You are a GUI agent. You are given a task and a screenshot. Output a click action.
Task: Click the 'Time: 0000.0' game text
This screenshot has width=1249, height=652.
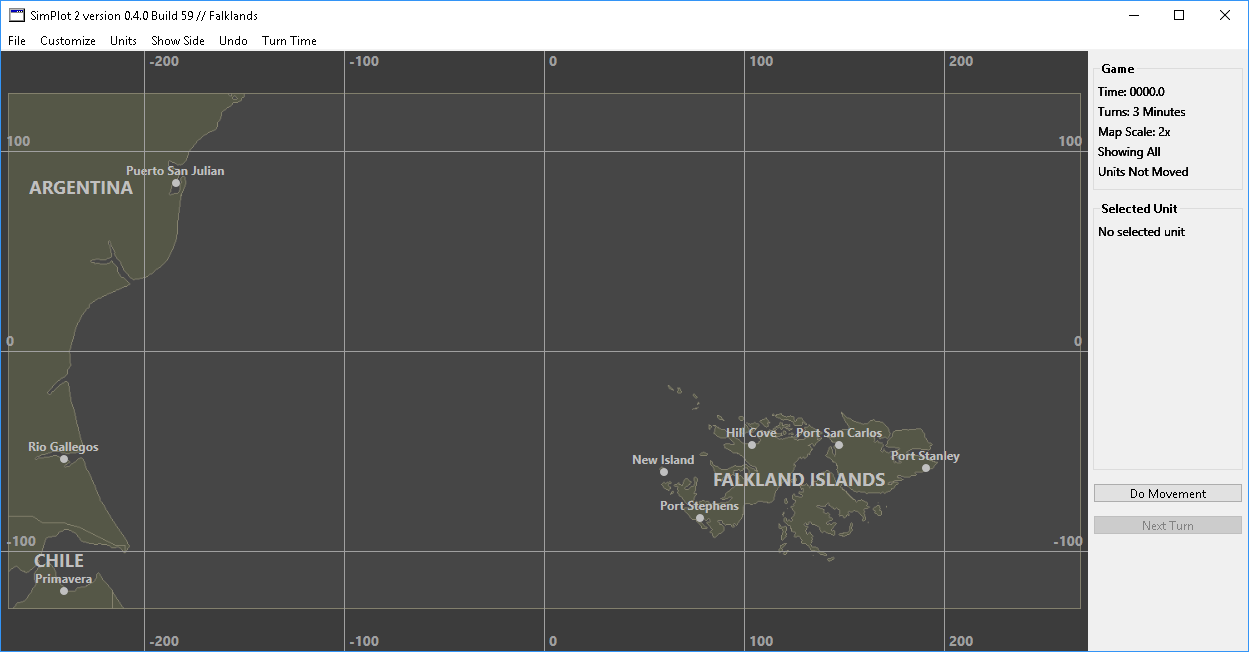[1131, 92]
